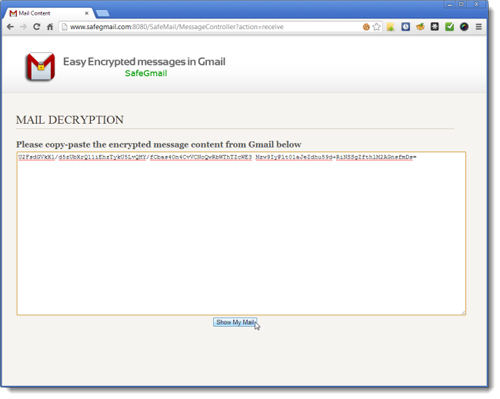Click the copy-paste encrypted message instruction text
500x399 pixels.
159,144
